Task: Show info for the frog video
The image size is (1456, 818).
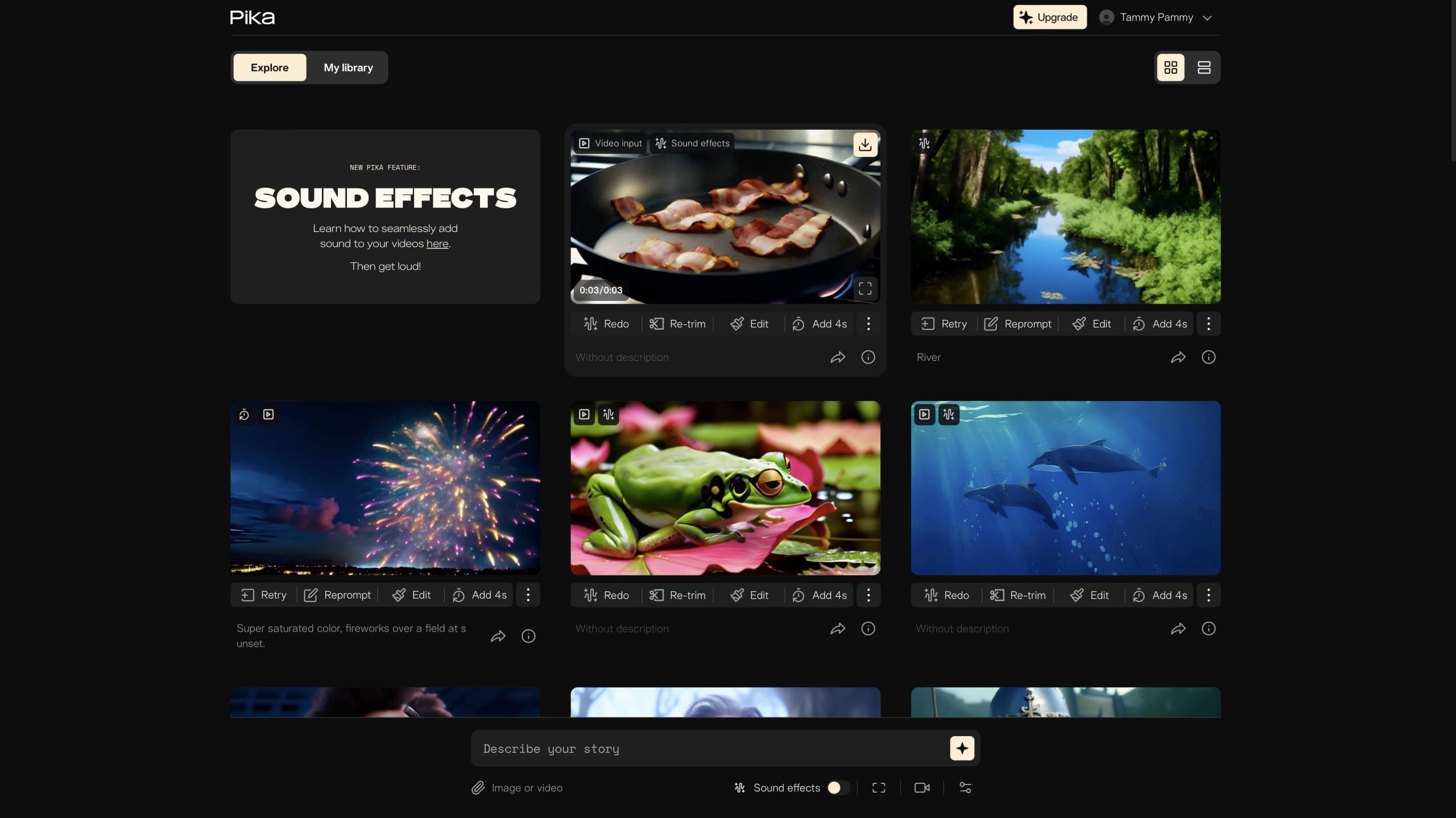Action: click(868, 628)
